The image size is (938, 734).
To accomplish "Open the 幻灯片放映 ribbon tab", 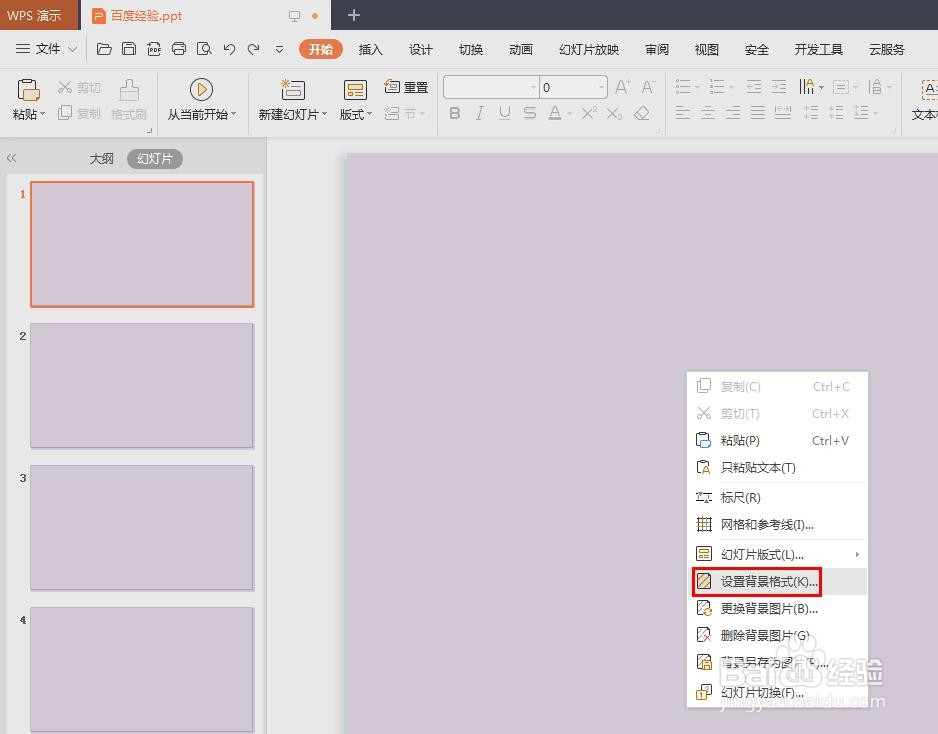I will coord(589,50).
